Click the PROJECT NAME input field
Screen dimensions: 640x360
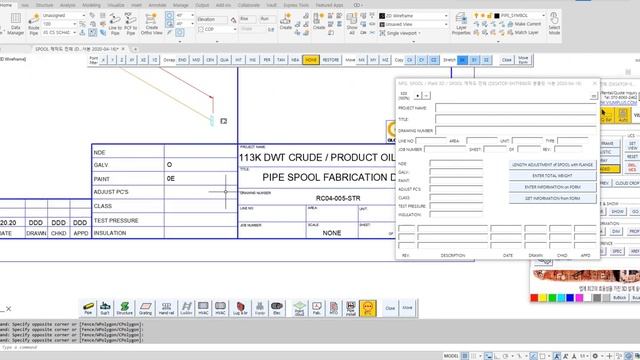click(516, 108)
